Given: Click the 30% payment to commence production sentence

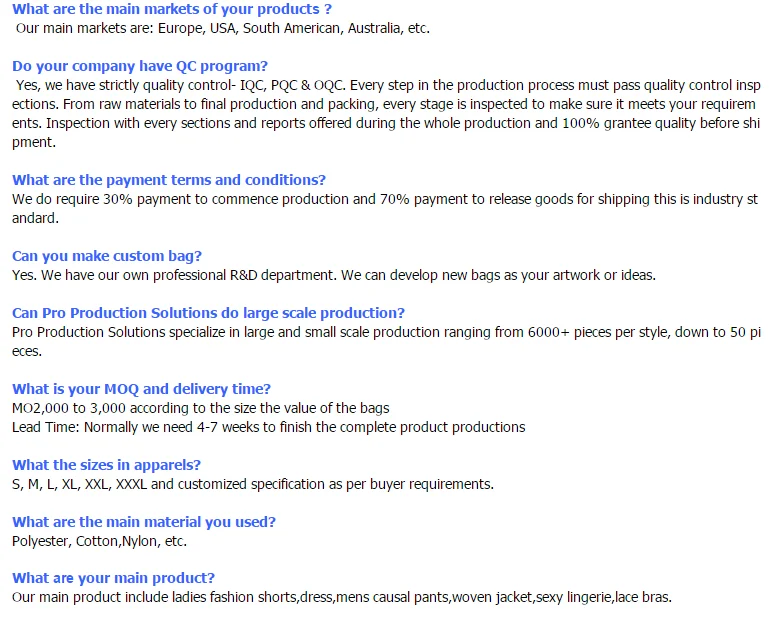Looking at the screenshot, I should (385, 209).
